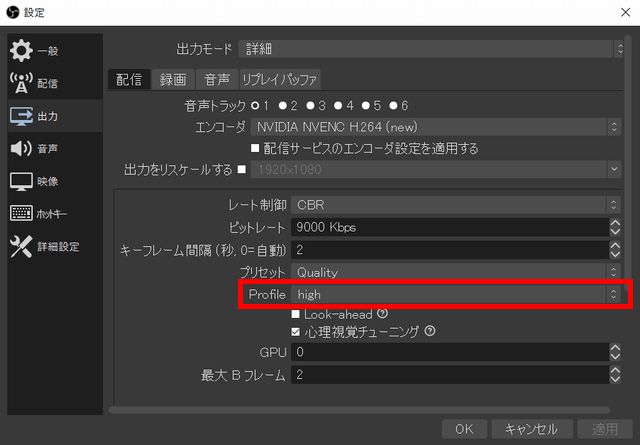Select the ホットキー label in the sidebar
This screenshot has width=640, height=445.
coord(52,214)
